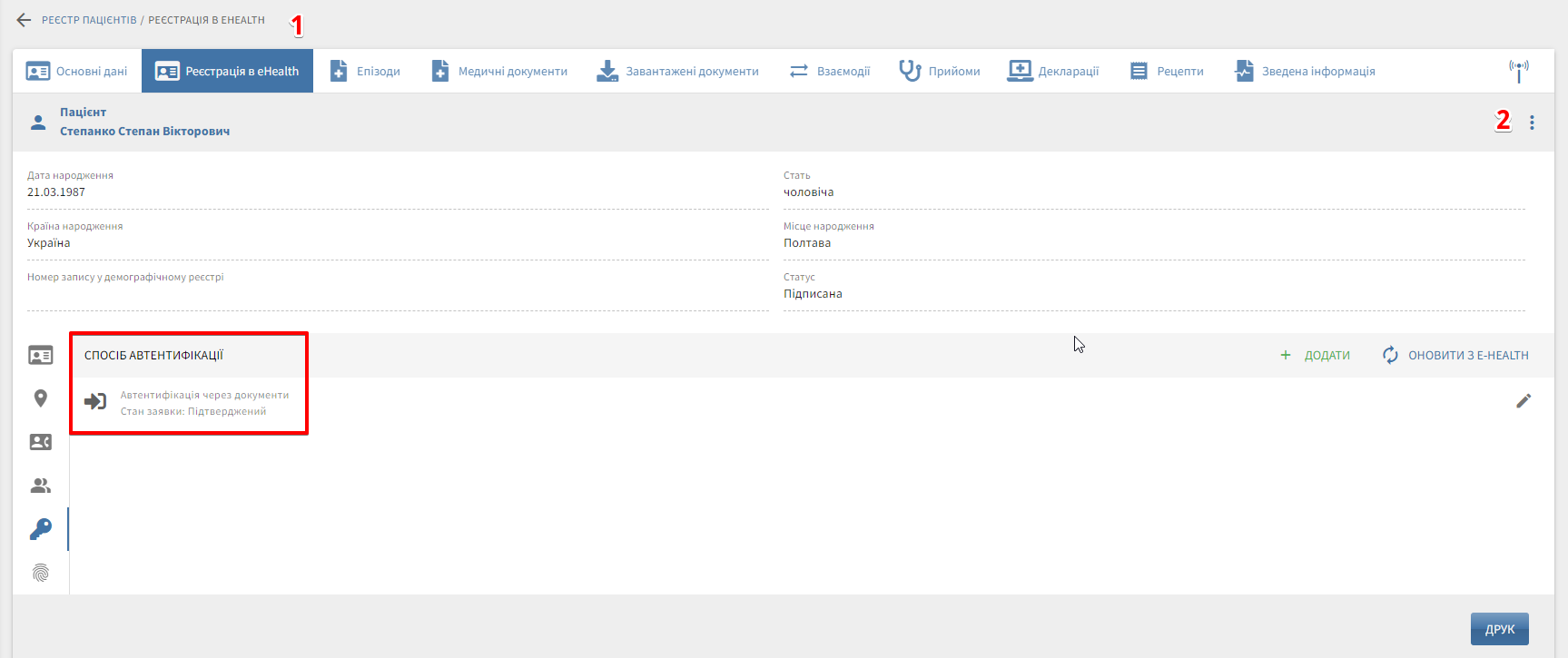Screen dimensions: 1568x658
Task: Open the broadcast antenna icon
Action: [x=1518, y=71]
